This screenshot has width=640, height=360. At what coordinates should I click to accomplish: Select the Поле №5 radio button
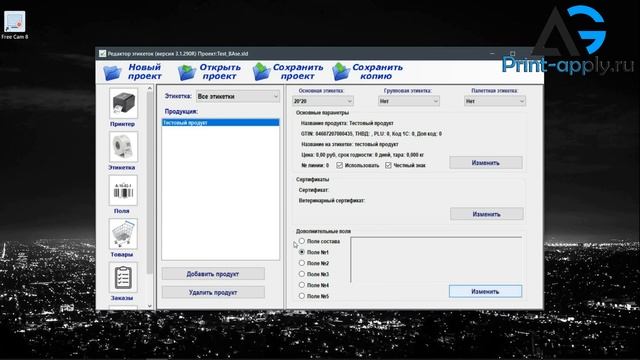pyautogui.click(x=302, y=296)
